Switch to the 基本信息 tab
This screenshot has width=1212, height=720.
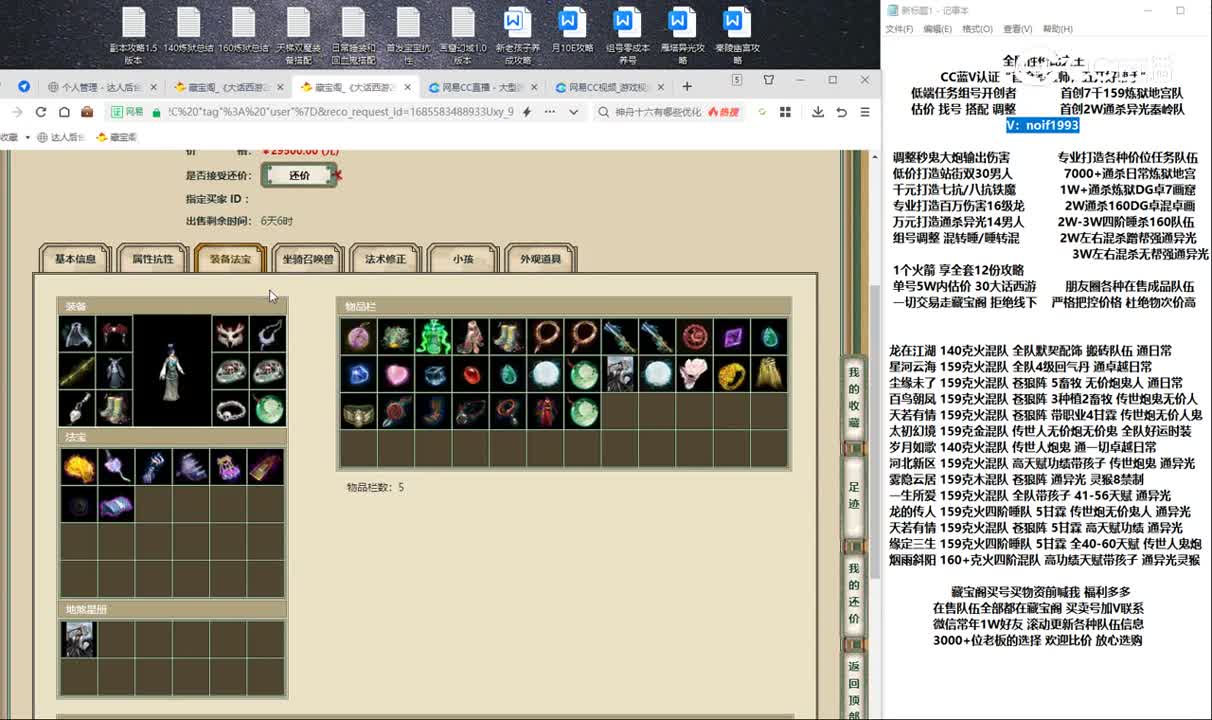point(75,258)
